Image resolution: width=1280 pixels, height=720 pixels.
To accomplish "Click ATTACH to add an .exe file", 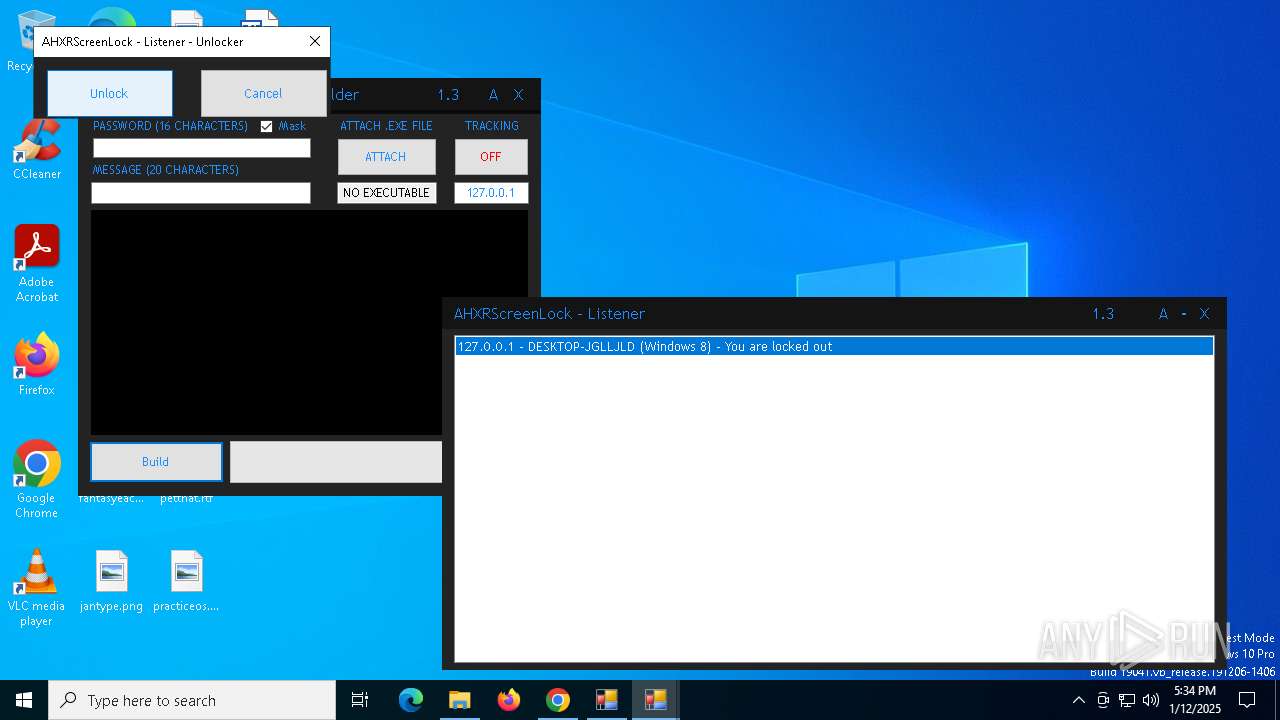I will click(x=386, y=157).
